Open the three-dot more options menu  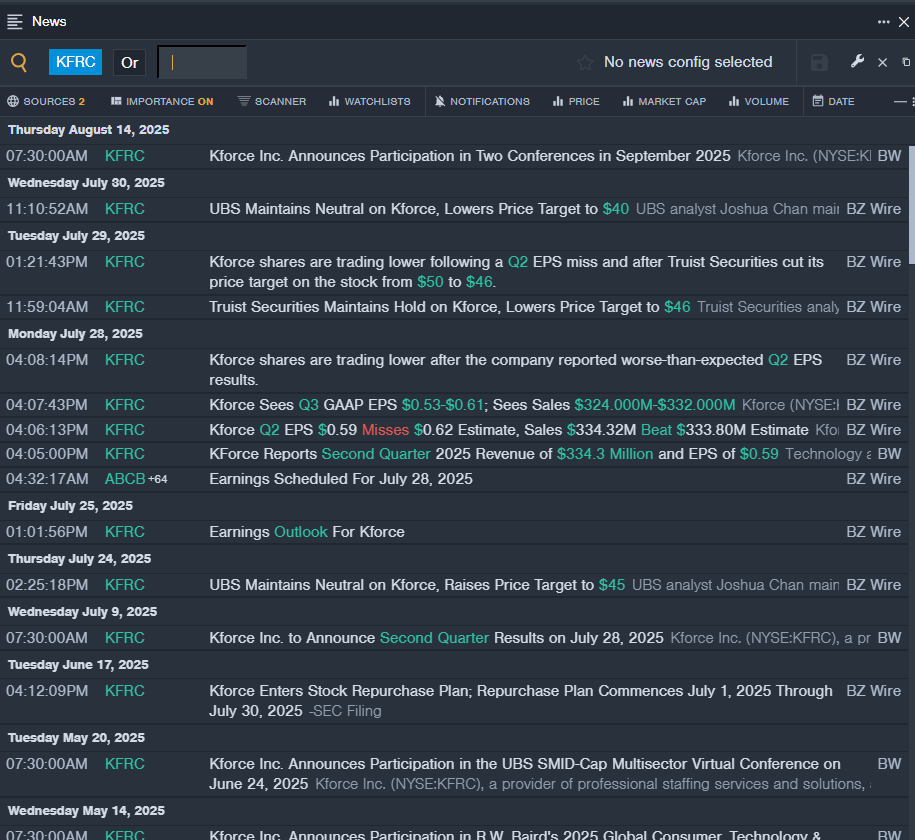(x=884, y=21)
